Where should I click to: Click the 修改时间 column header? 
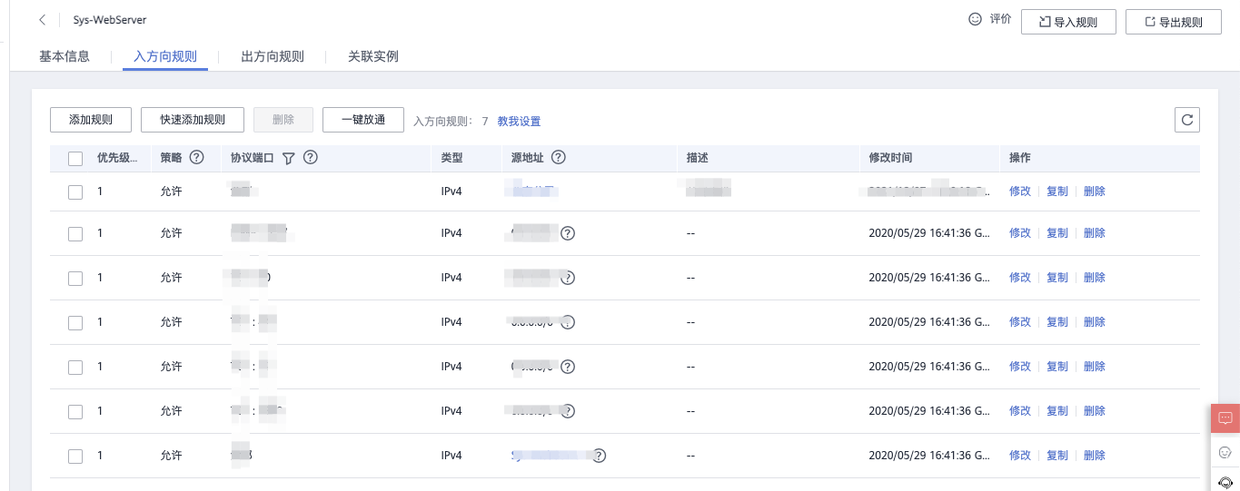[x=890, y=158]
